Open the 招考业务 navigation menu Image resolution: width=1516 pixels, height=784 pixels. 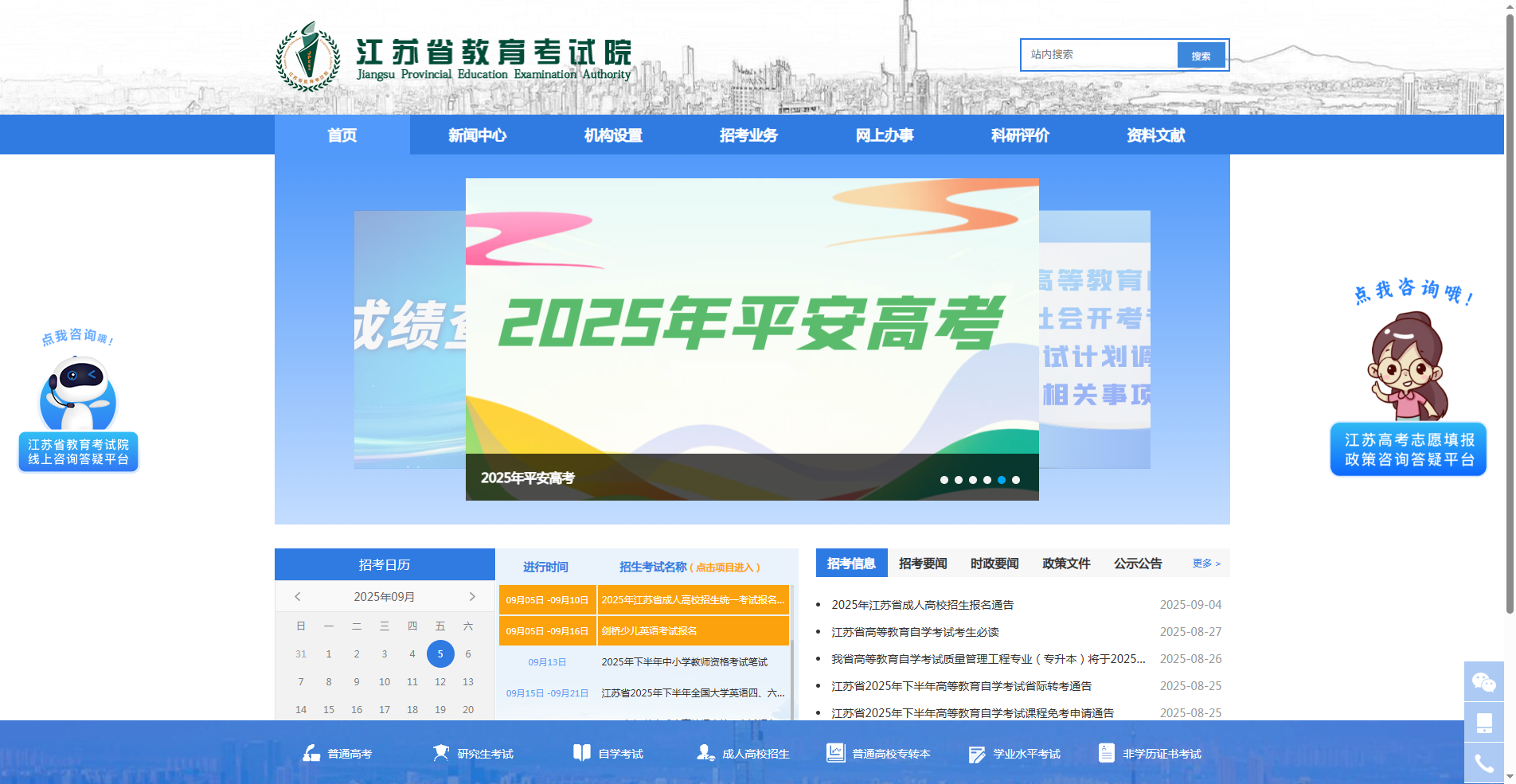[747, 135]
